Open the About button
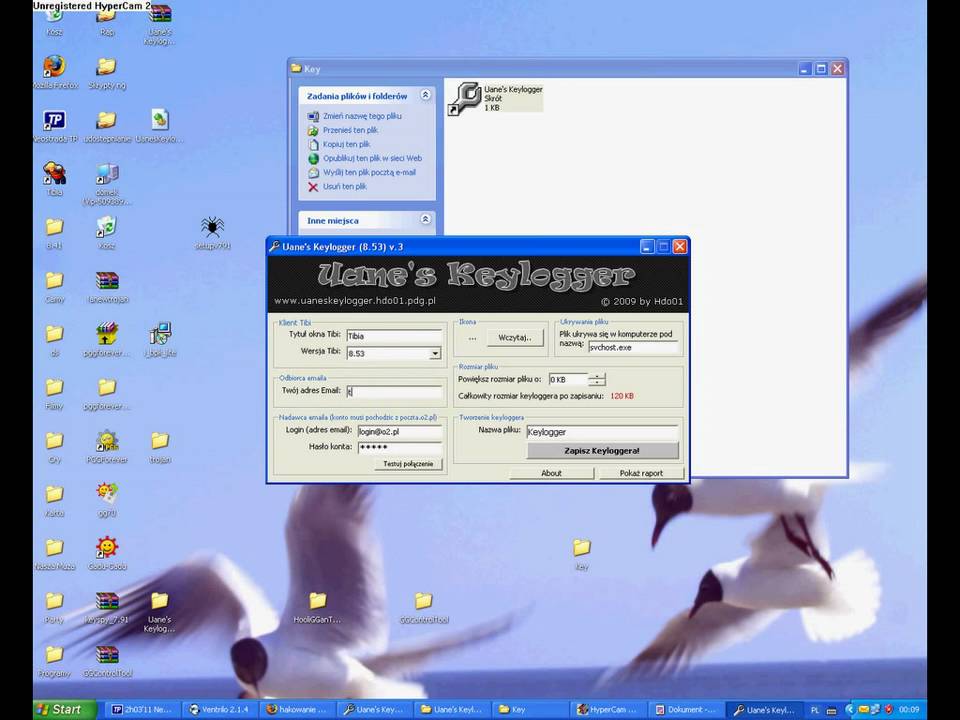Screen dimensions: 960x720 [551, 473]
